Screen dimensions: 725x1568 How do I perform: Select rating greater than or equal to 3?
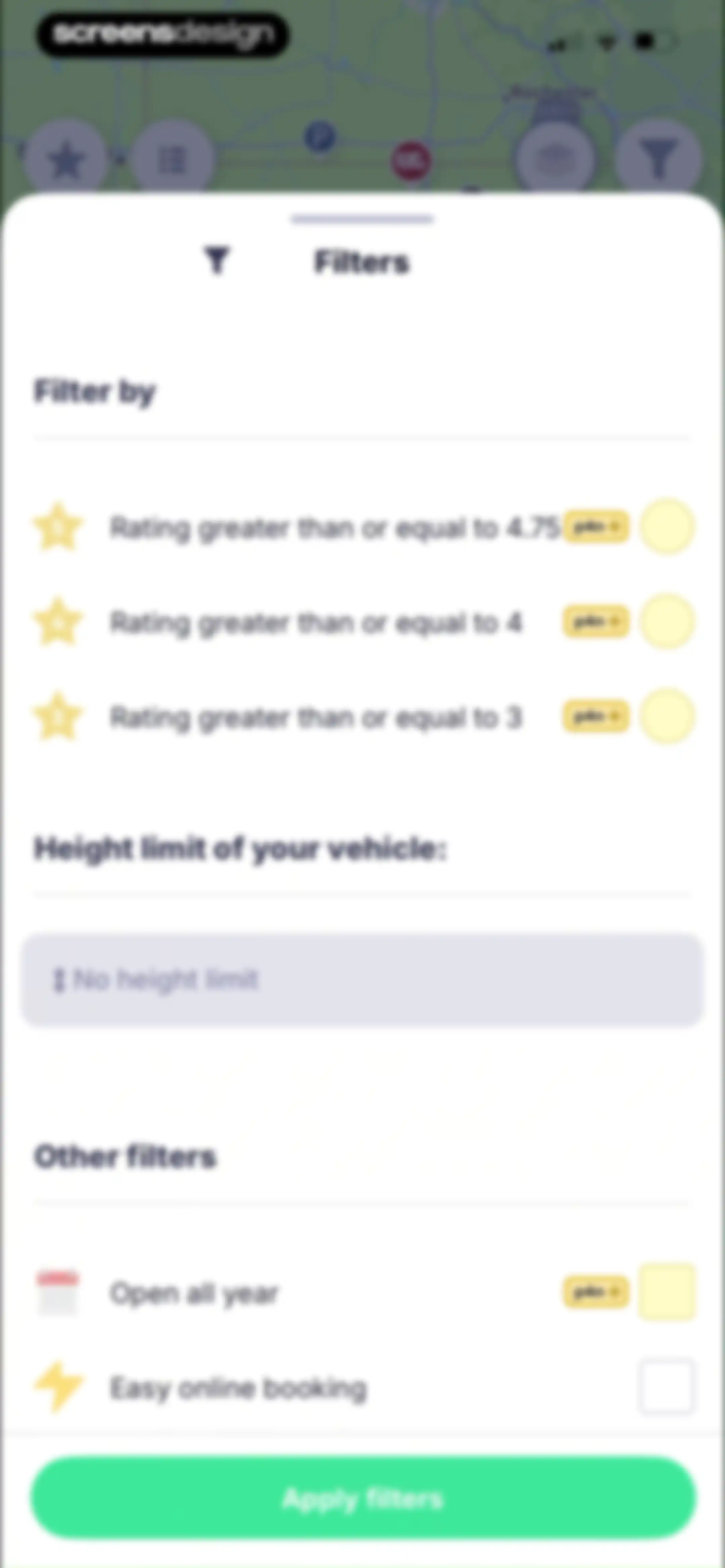667,717
